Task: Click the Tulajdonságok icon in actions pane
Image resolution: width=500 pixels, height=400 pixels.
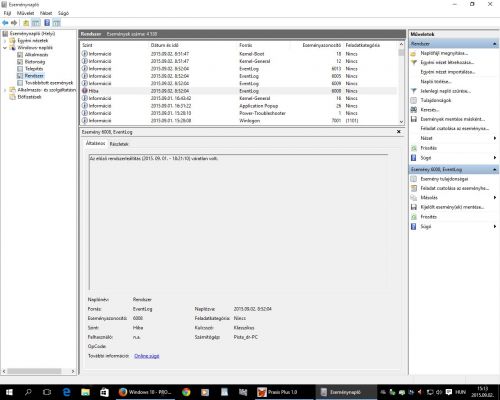Action: click(414, 100)
